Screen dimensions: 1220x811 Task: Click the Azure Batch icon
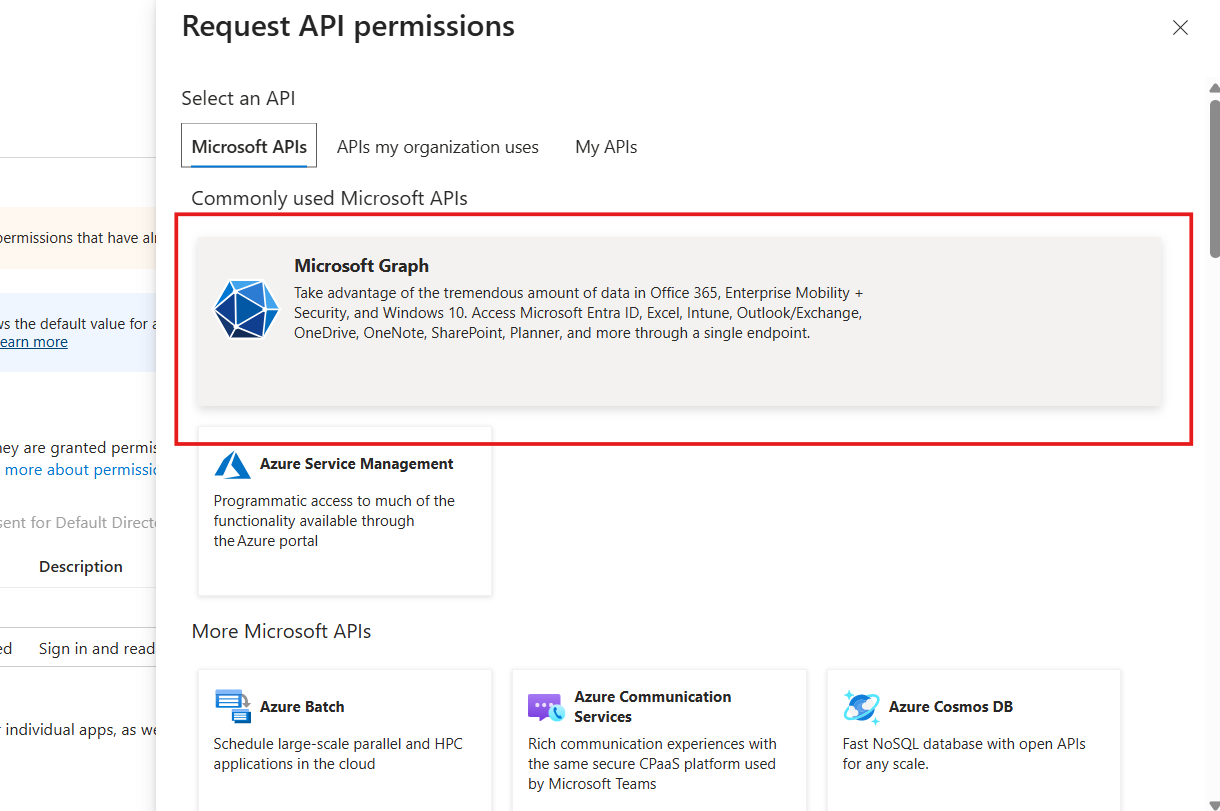coord(233,706)
